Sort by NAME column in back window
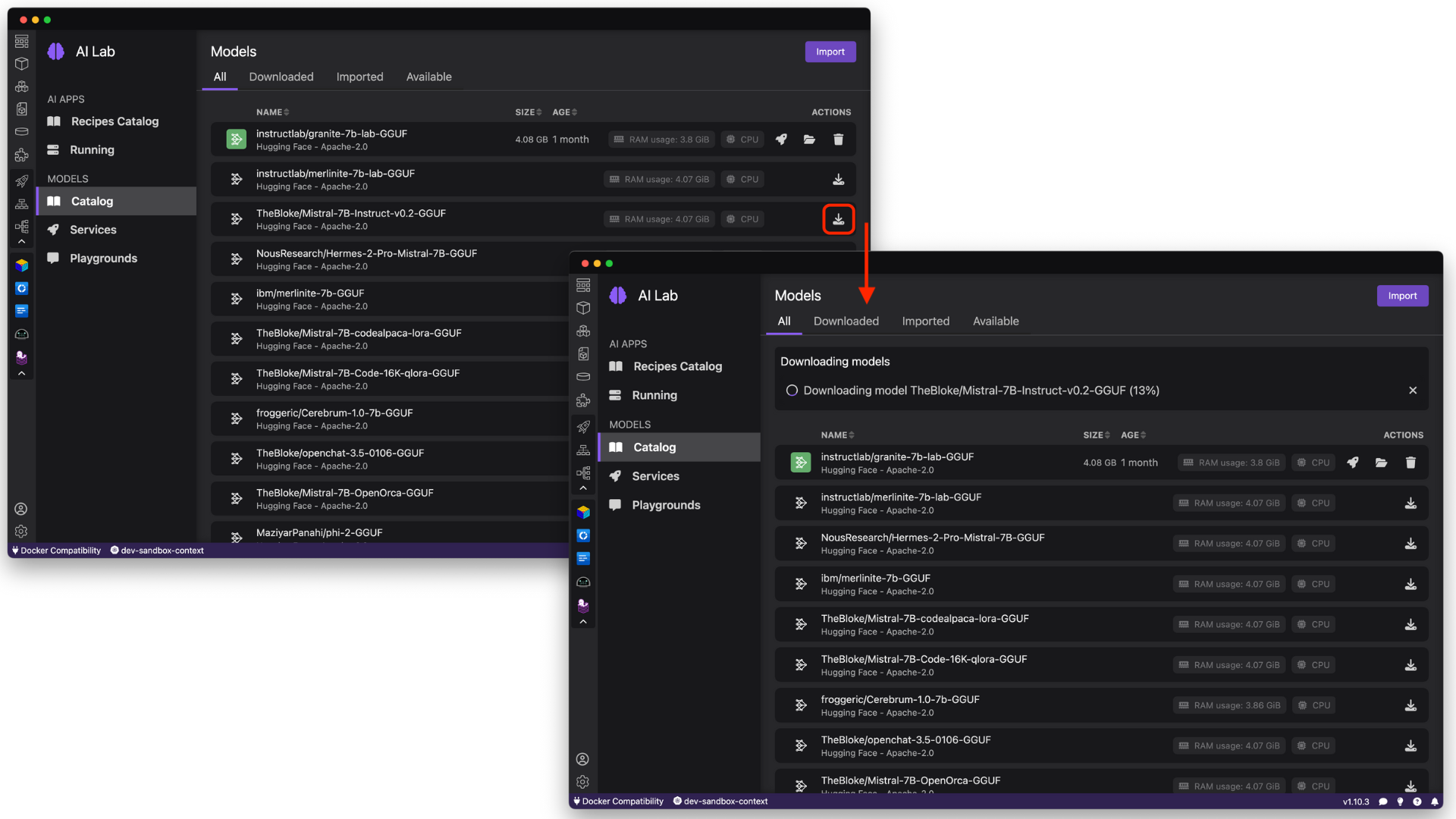The height and width of the screenshot is (819, 1456). [272, 112]
